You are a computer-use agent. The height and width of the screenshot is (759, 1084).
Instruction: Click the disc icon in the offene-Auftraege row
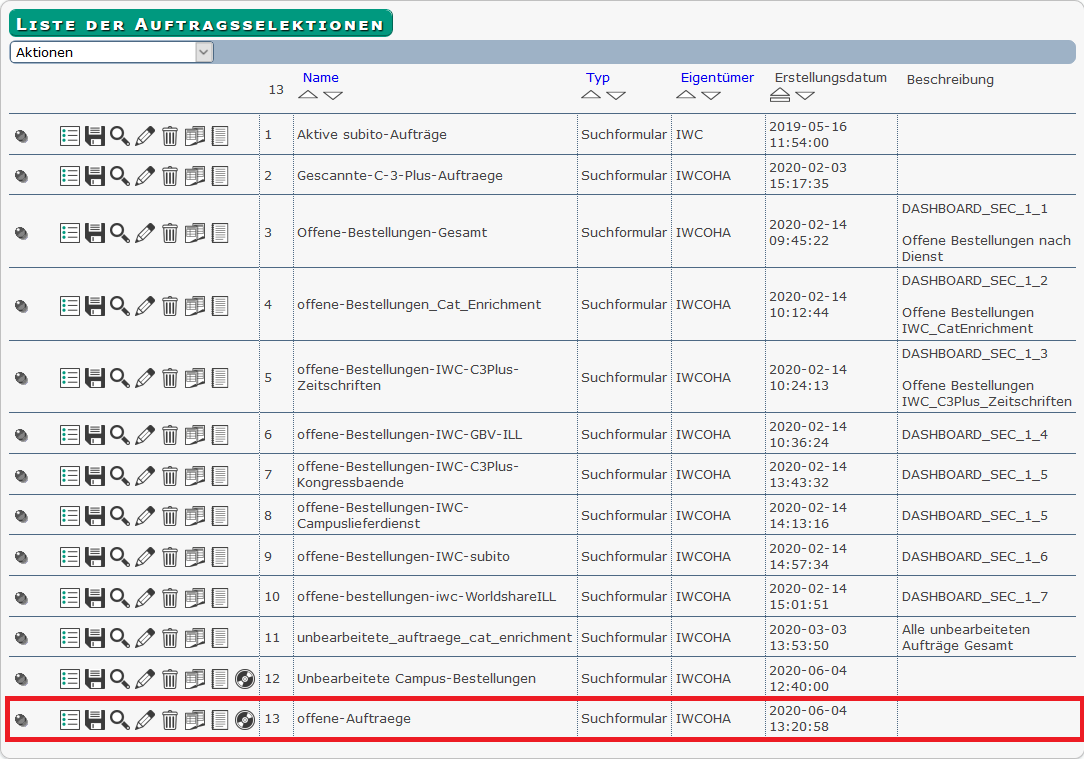pyautogui.click(x=245, y=719)
